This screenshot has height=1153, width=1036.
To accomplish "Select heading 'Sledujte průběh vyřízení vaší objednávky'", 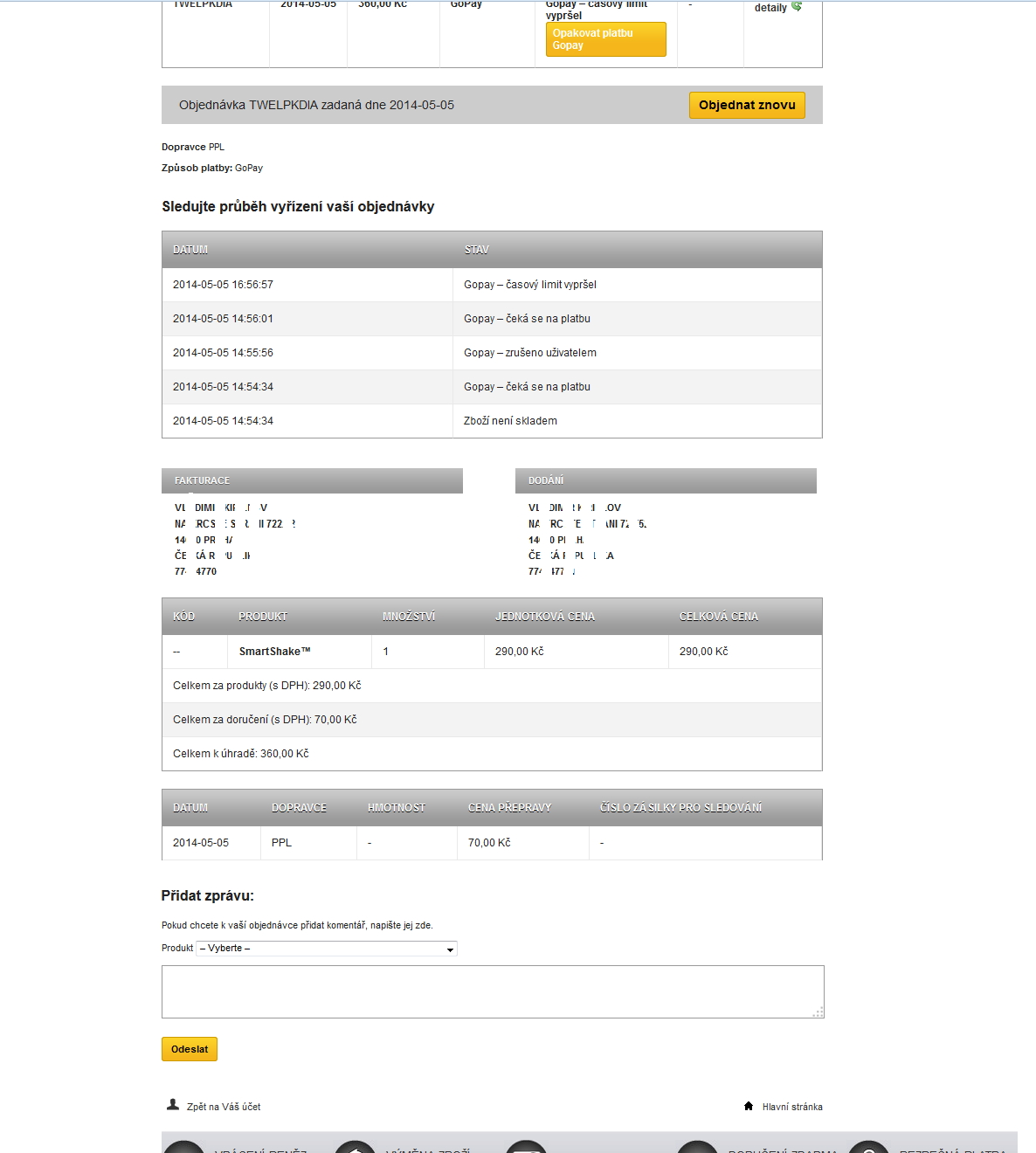I will 298,207.
